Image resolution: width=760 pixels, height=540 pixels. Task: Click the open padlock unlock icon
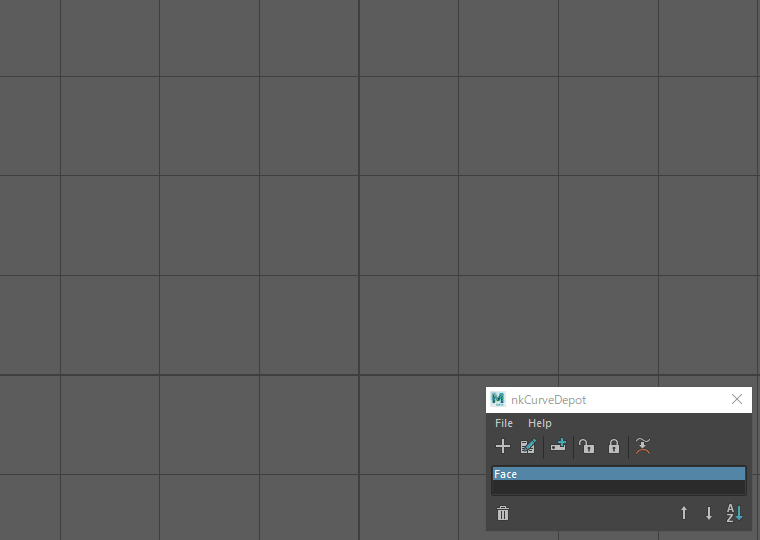coord(586,446)
